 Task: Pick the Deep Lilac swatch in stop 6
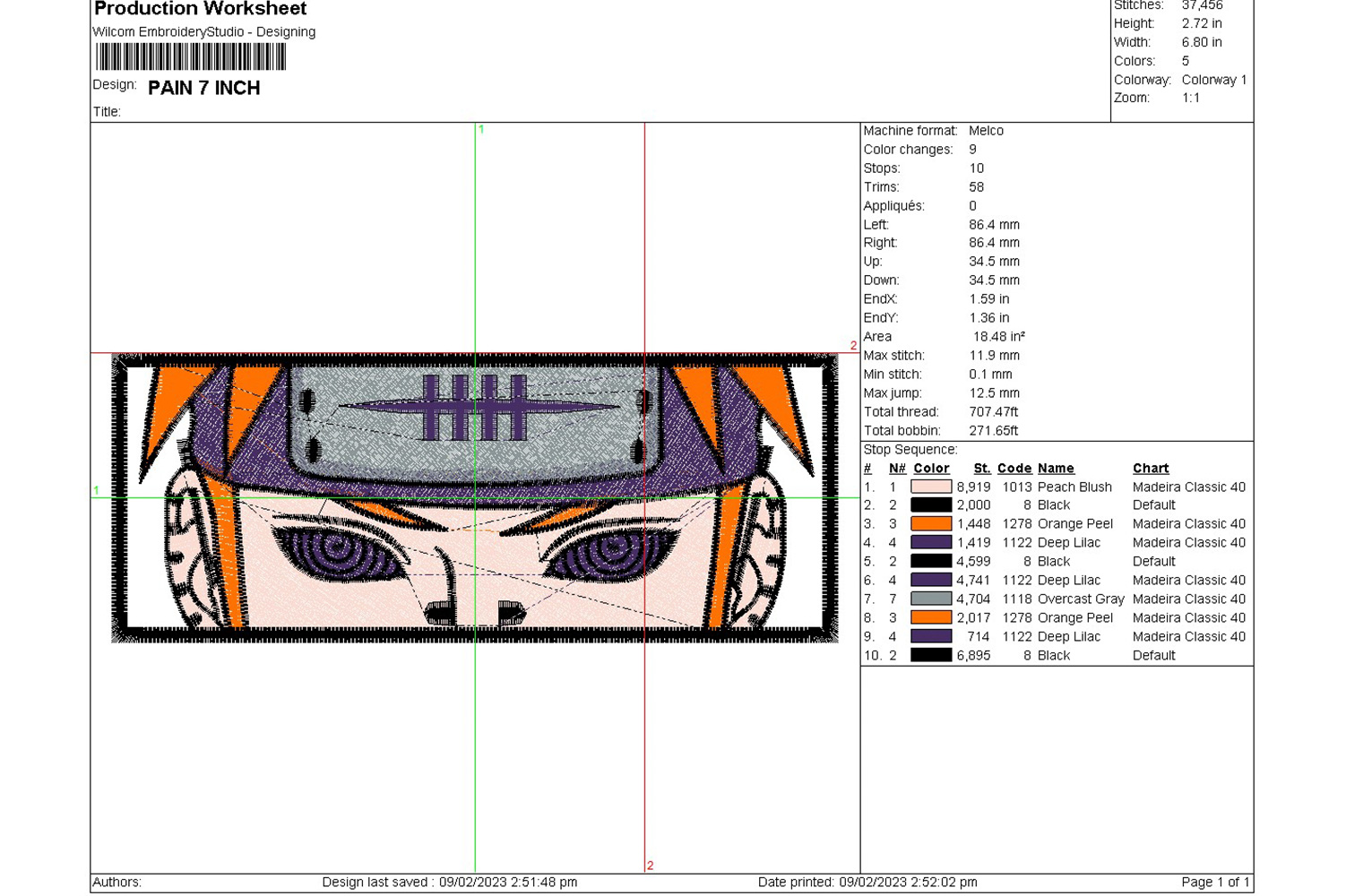[x=930, y=581]
